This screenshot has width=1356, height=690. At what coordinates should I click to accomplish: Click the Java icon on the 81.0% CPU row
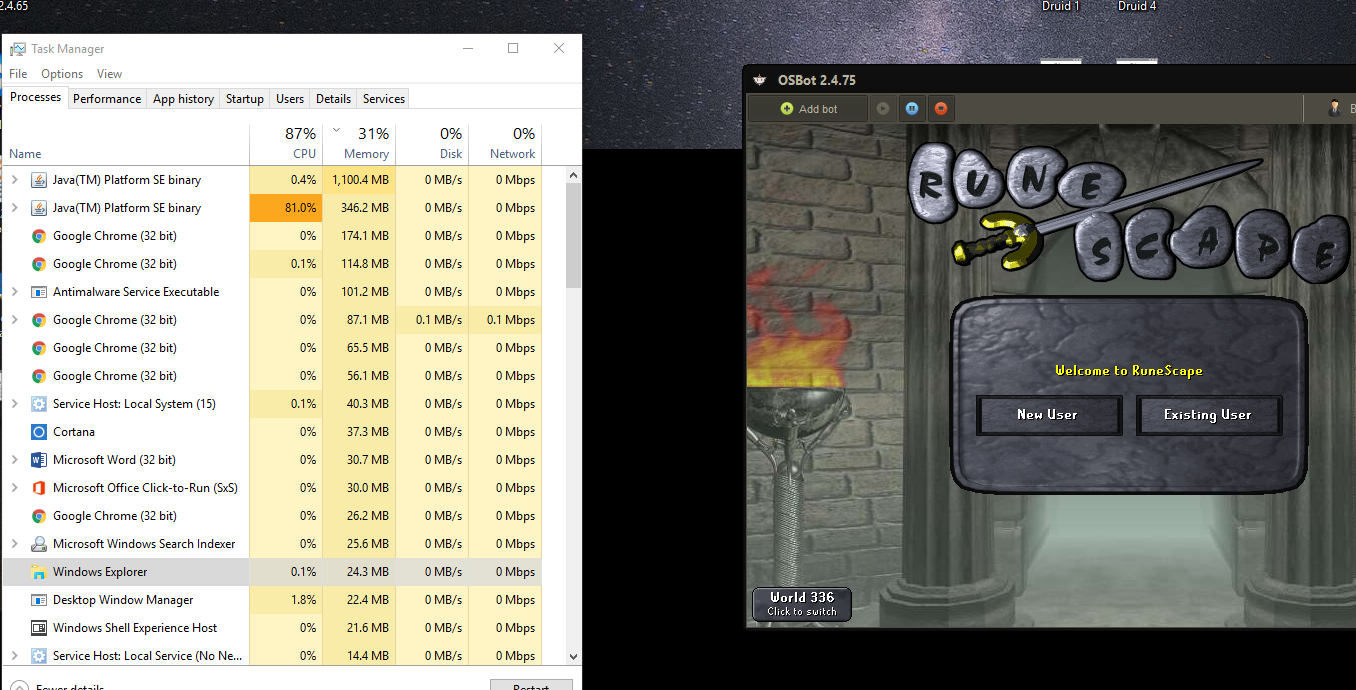click(39, 208)
